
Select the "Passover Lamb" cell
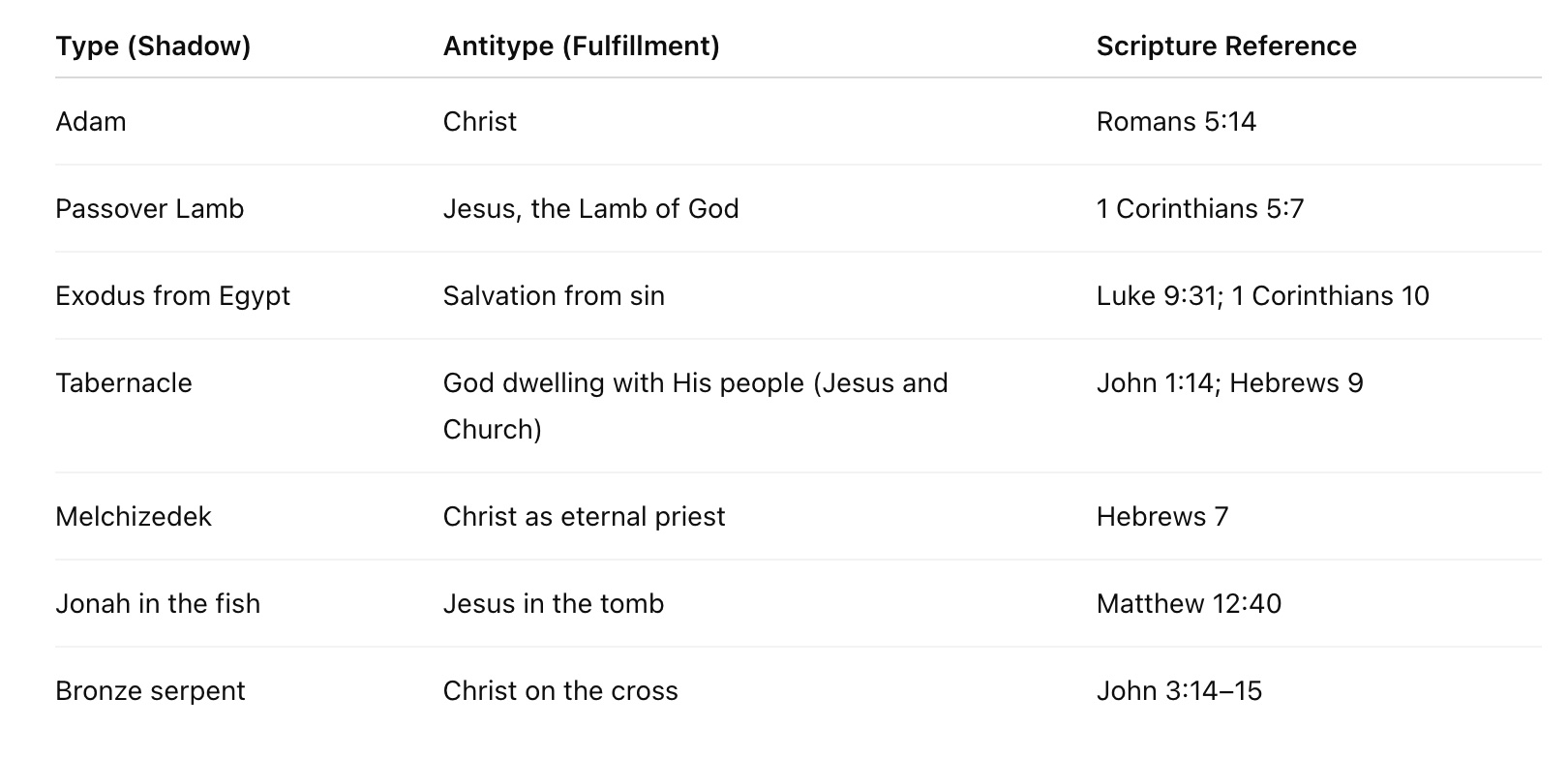click(x=150, y=209)
